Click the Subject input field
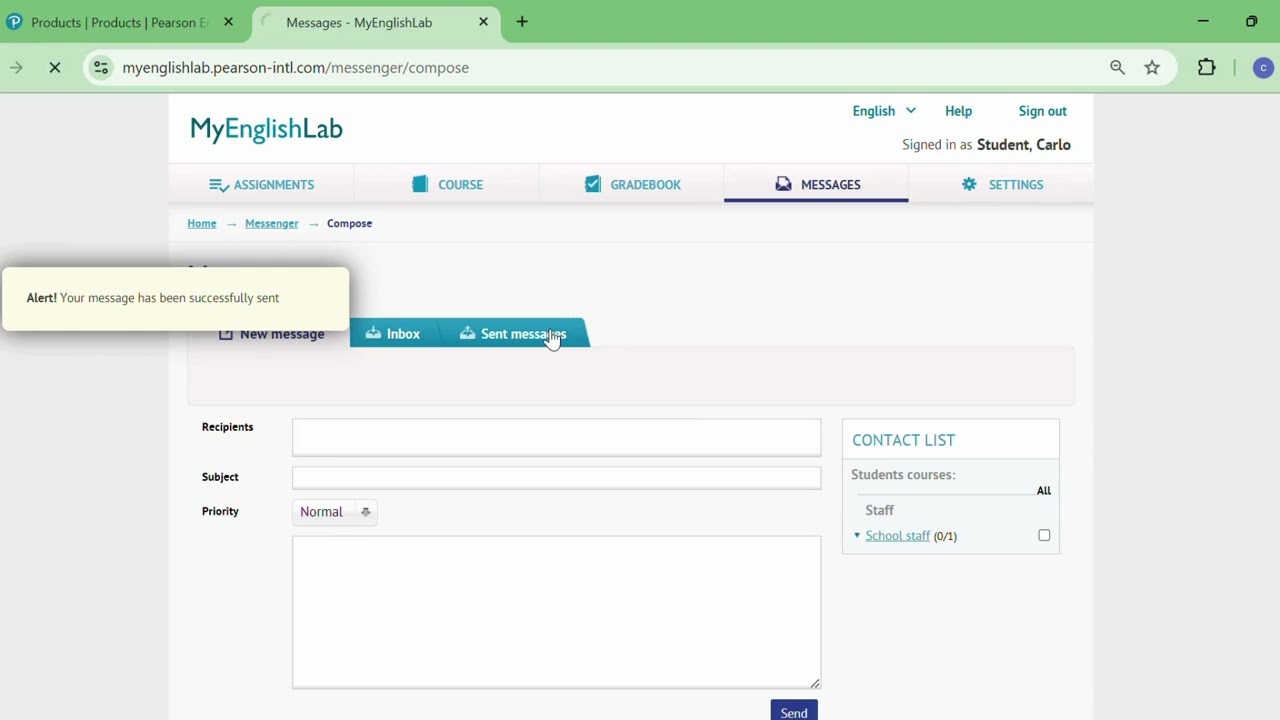This screenshot has width=1280, height=720. pyautogui.click(x=556, y=478)
